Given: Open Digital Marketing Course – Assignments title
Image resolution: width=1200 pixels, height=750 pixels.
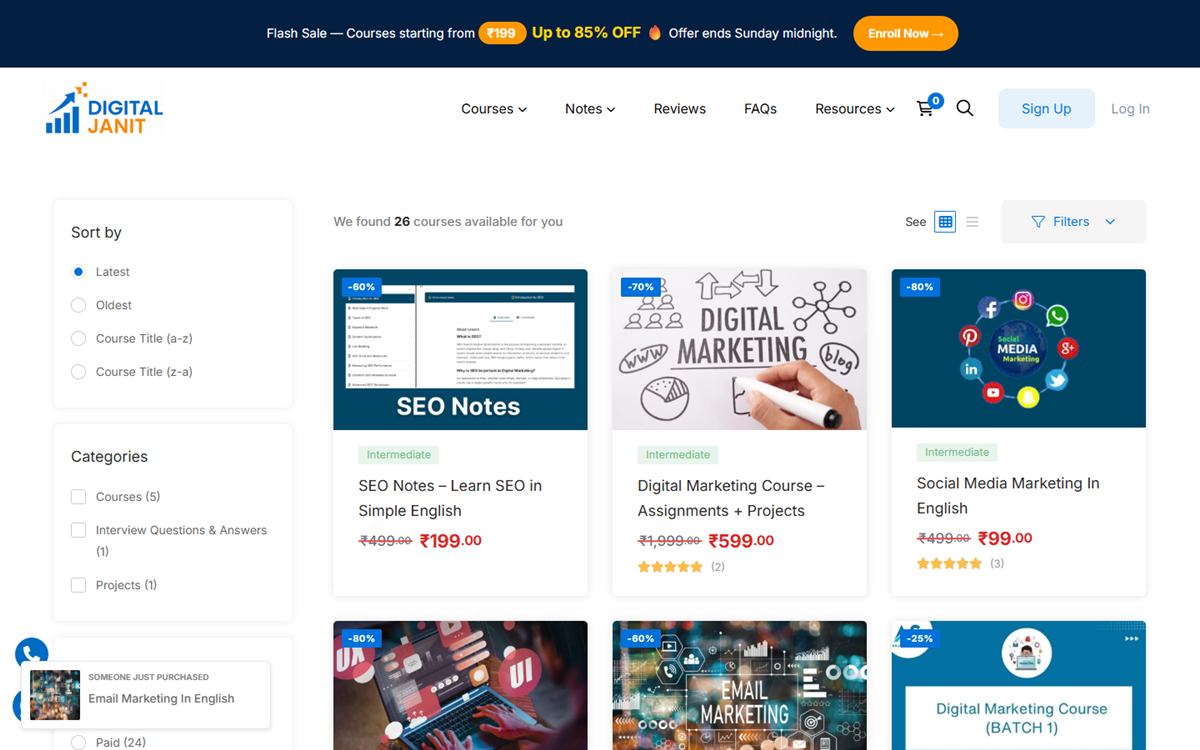Looking at the screenshot, I should [731, 498].
